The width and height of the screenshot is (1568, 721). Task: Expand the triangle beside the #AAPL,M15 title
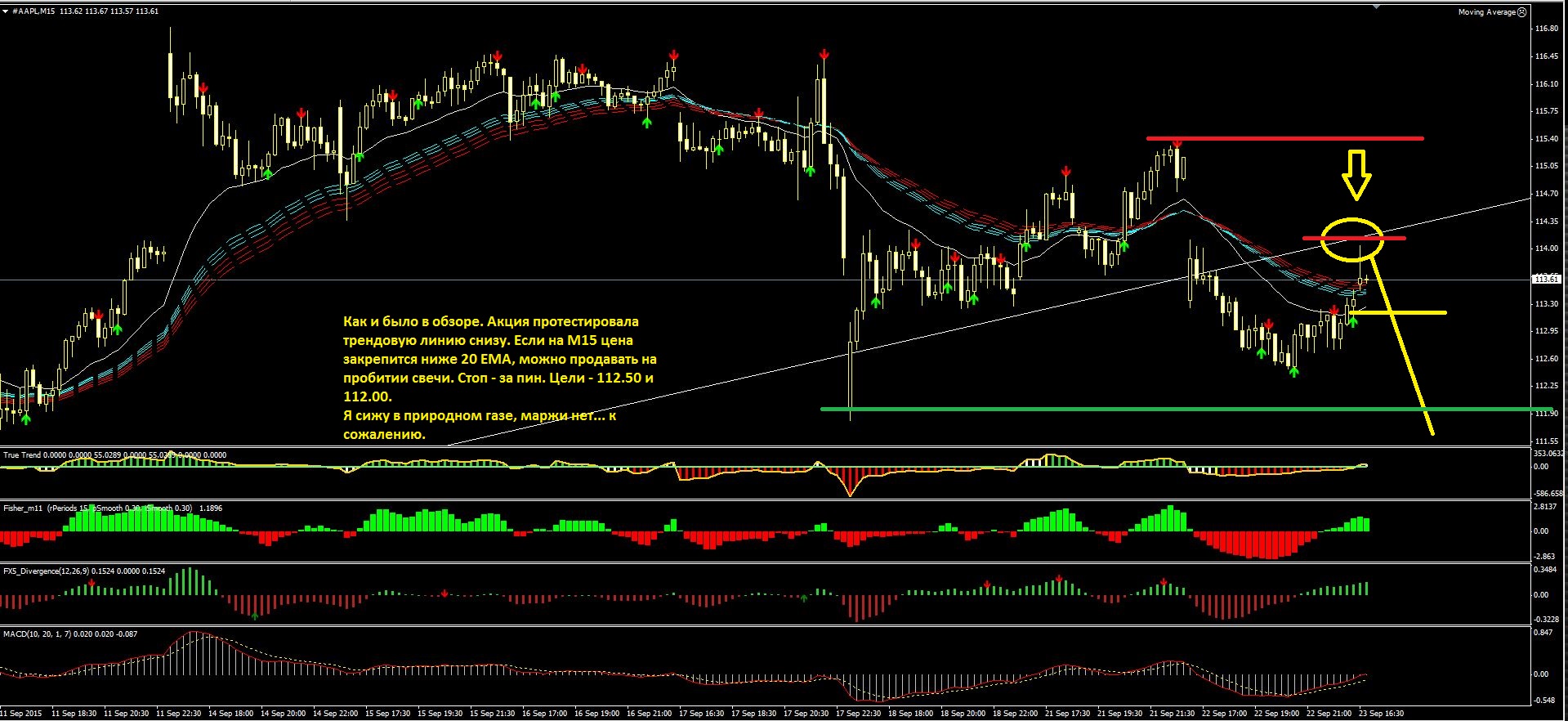(7, 11)
